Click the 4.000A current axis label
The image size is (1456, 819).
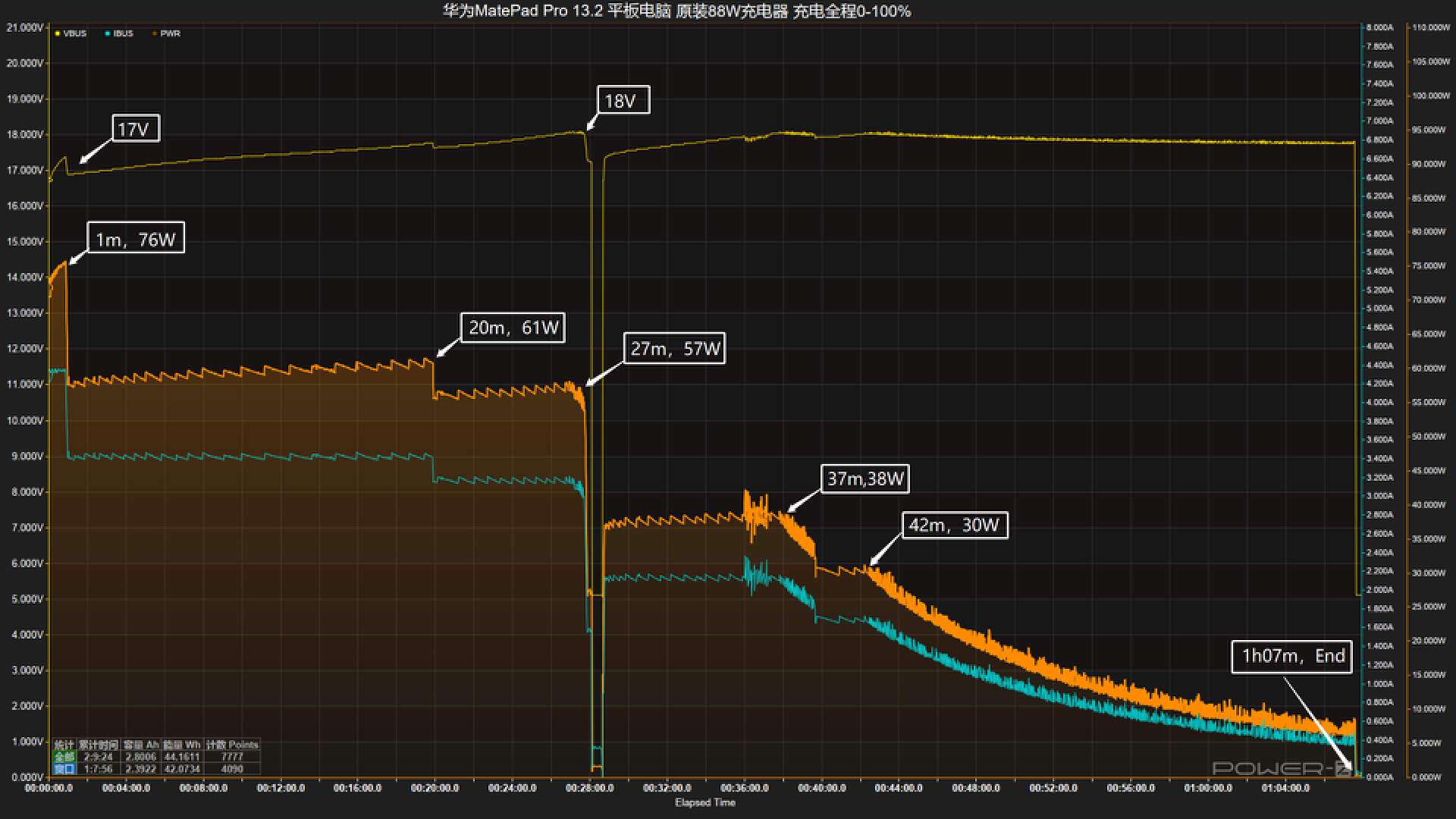(x=1379, y=402)
